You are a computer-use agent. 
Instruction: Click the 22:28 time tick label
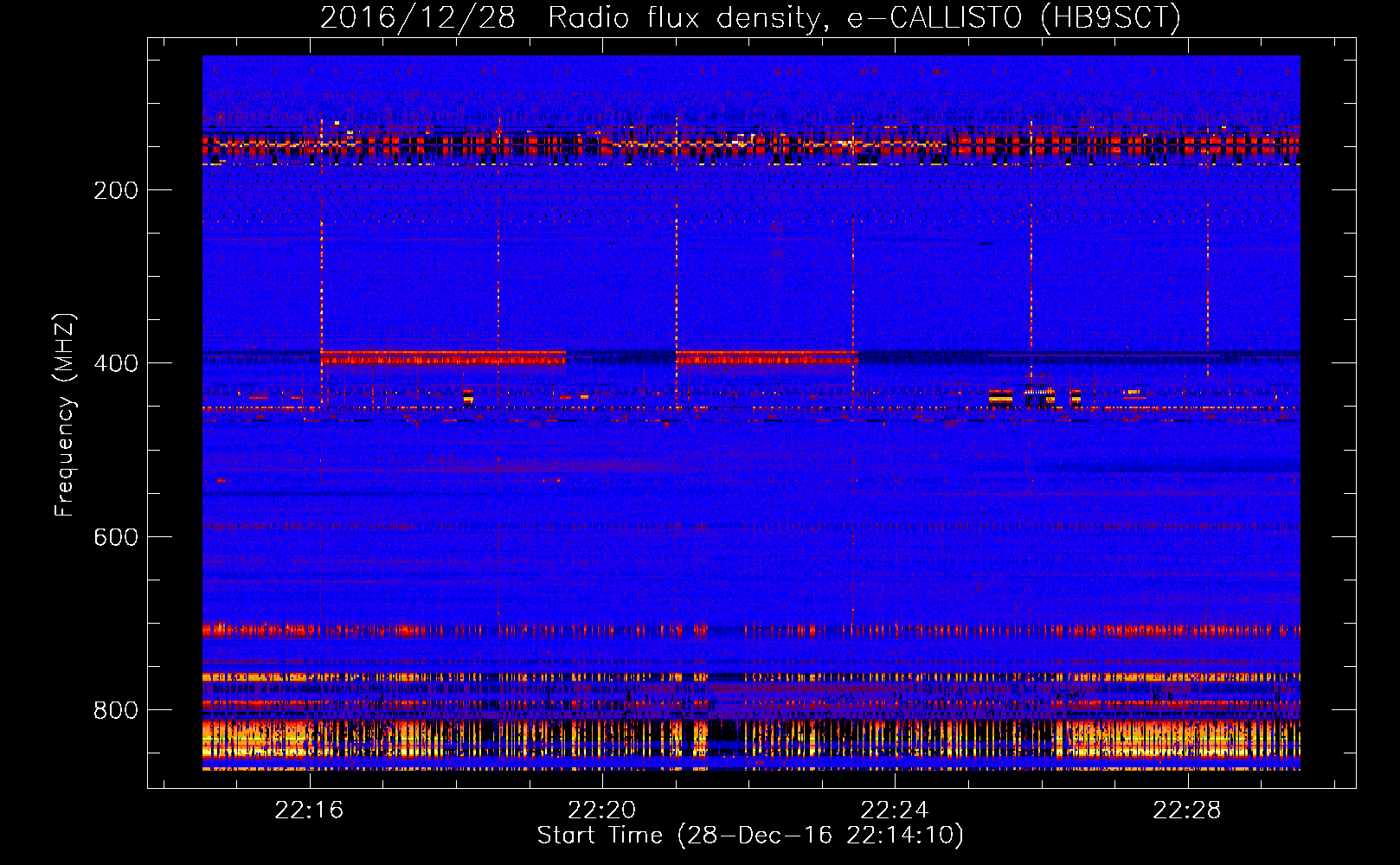click(x=1186, y=810)
